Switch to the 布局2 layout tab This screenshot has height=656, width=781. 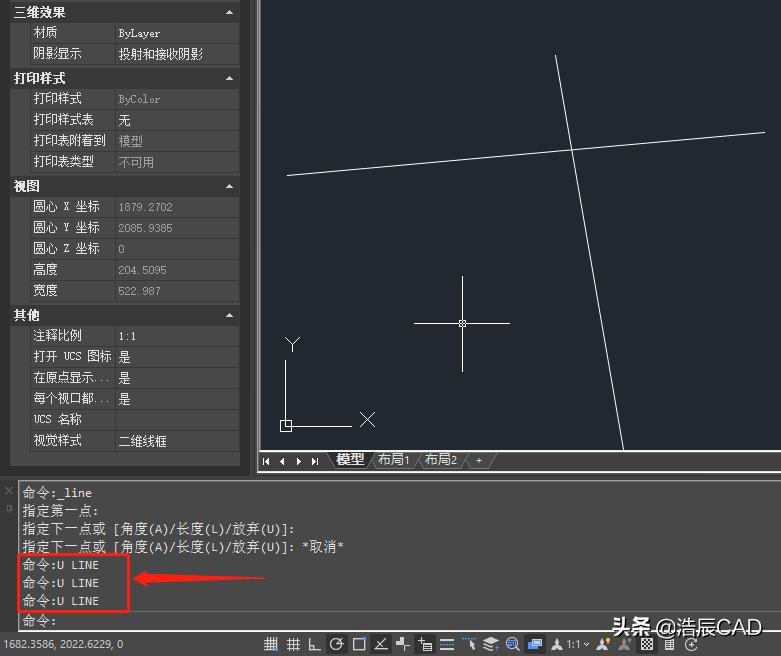coord(441,460)
